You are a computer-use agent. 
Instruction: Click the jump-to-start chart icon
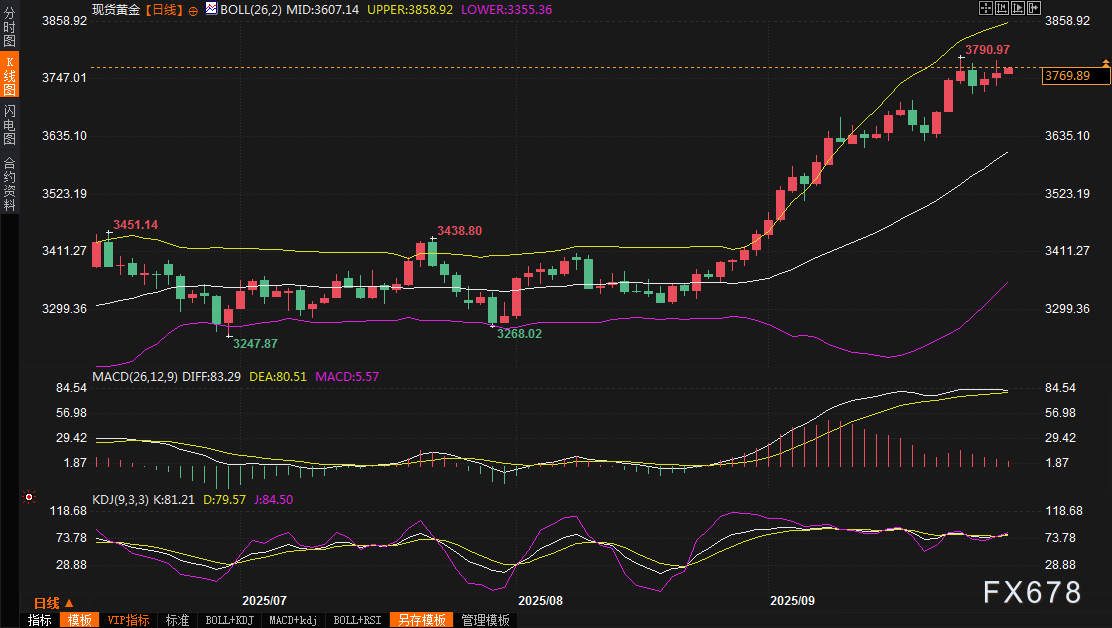(x=1002, y=8)
